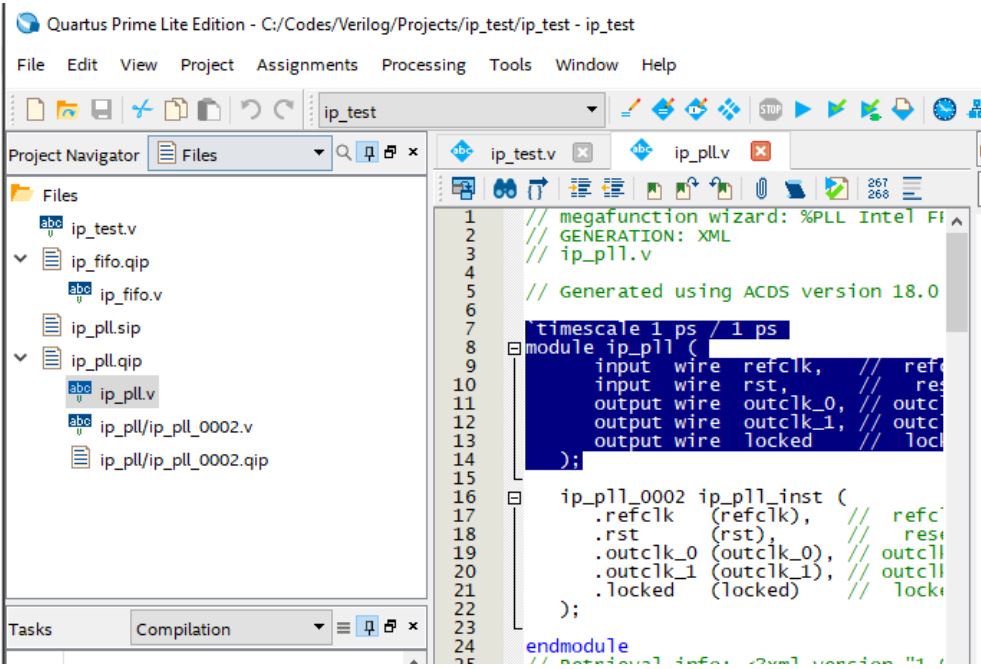981x669 pixels.
Task: Click the paperclip icon in editor toolbar
Action: pos(761,188)
